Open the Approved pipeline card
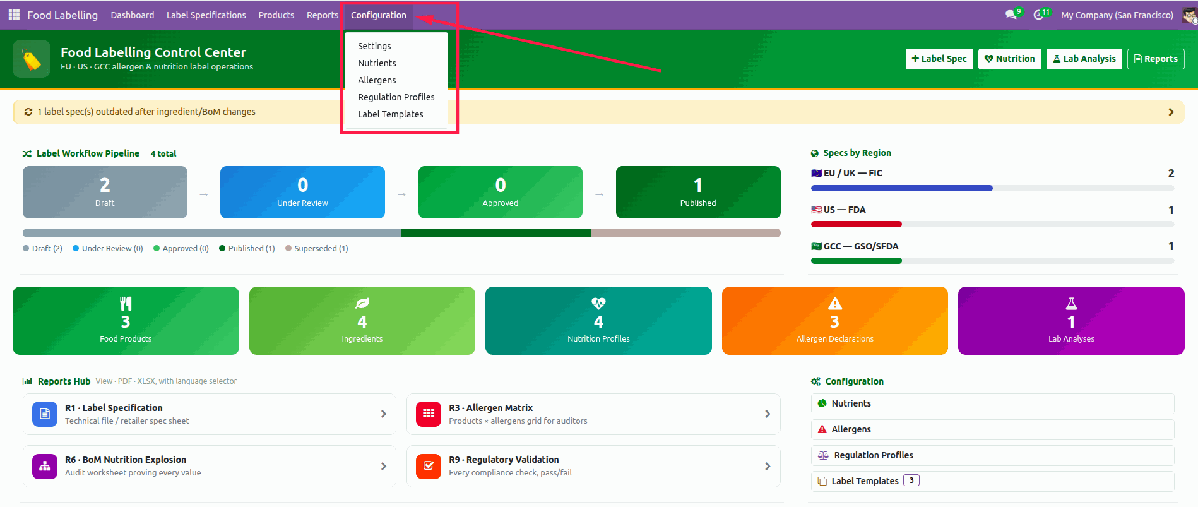 pyautogui.click(x=500, y=192)
